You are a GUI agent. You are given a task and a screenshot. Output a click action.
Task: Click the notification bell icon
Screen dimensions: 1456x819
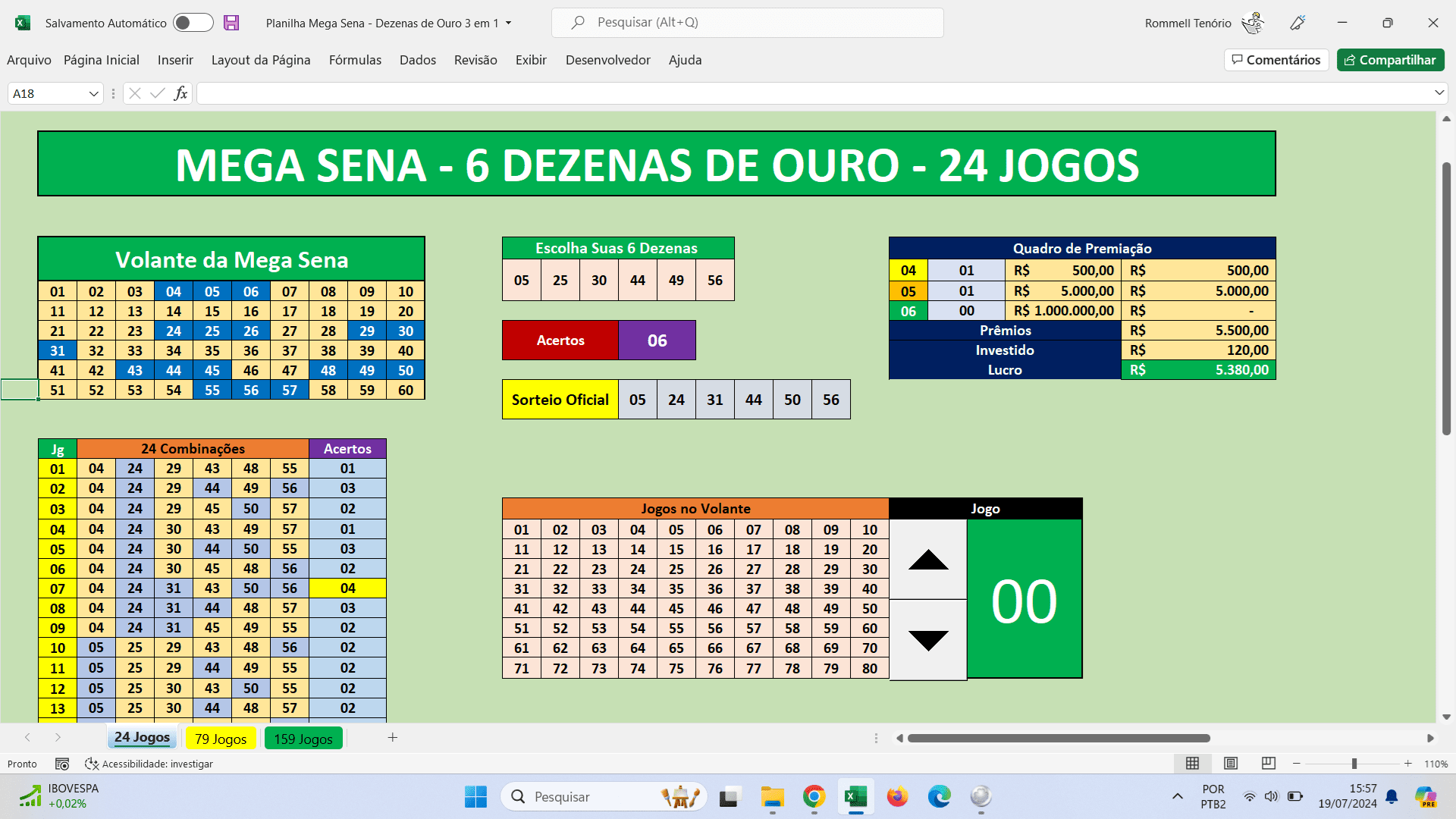(x=1392, y=796)
